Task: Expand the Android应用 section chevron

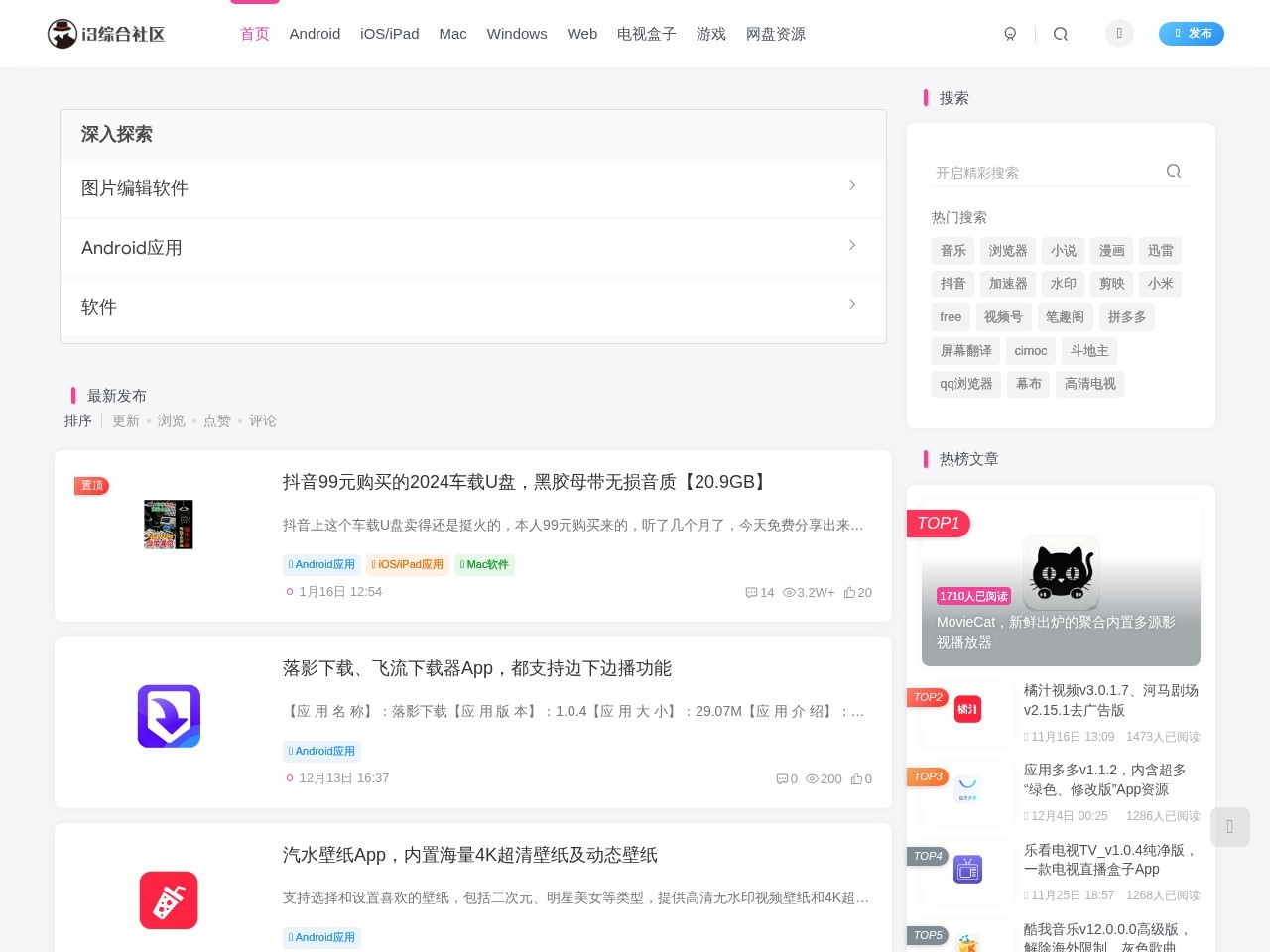Action: [x=852, y=245]
